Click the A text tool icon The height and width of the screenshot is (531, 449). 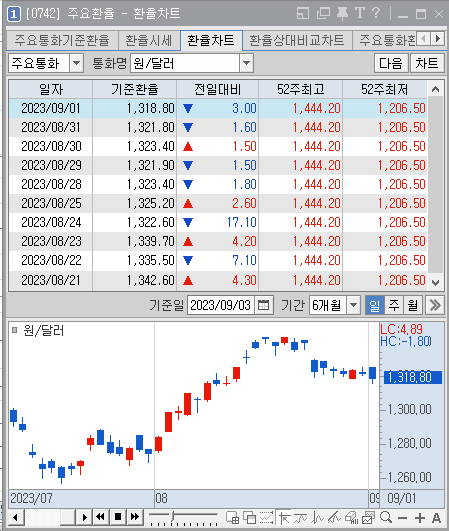pyautogui.click(x=436, y=518)
